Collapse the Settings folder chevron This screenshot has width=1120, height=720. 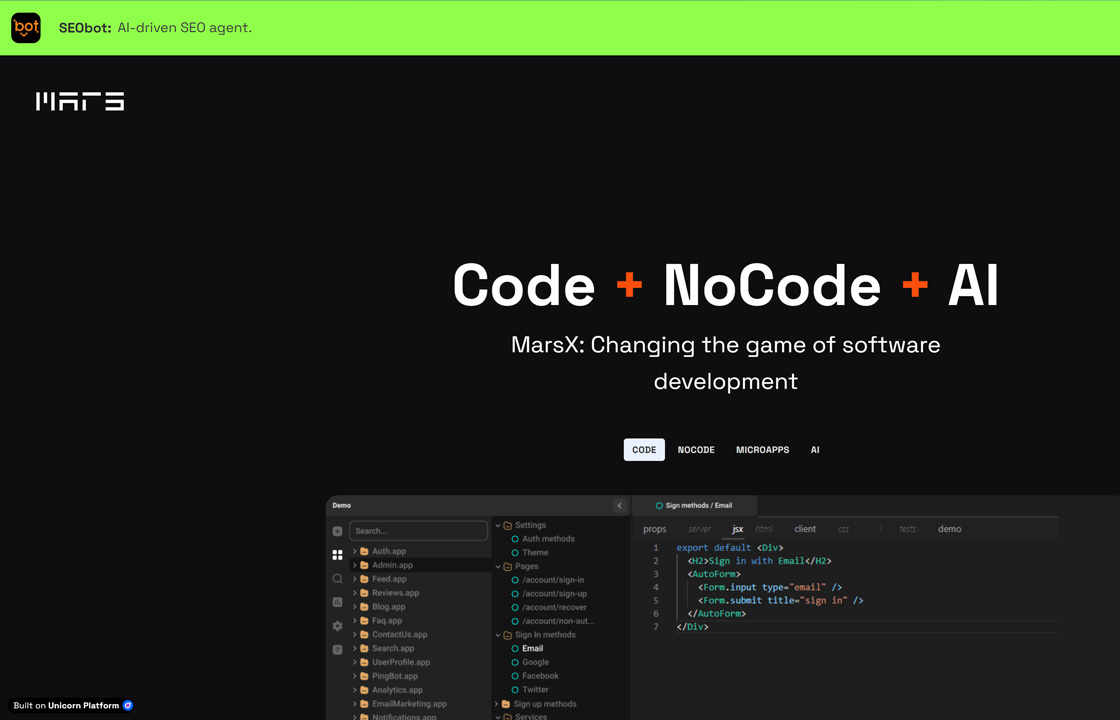(498, 526)
